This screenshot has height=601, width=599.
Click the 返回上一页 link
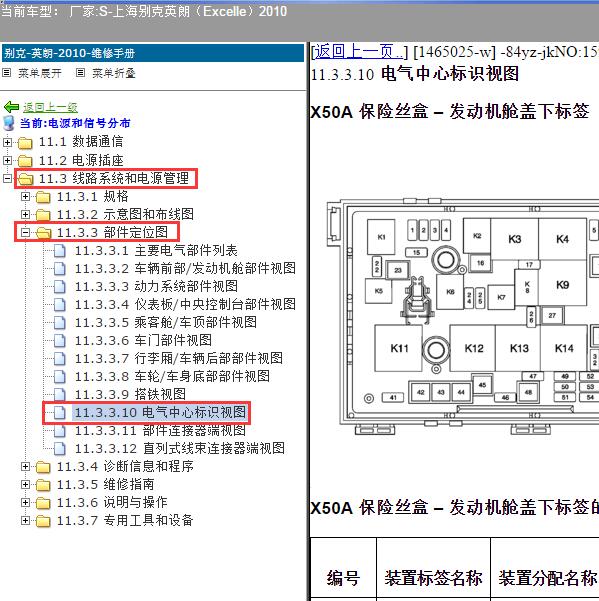point(359,51)
